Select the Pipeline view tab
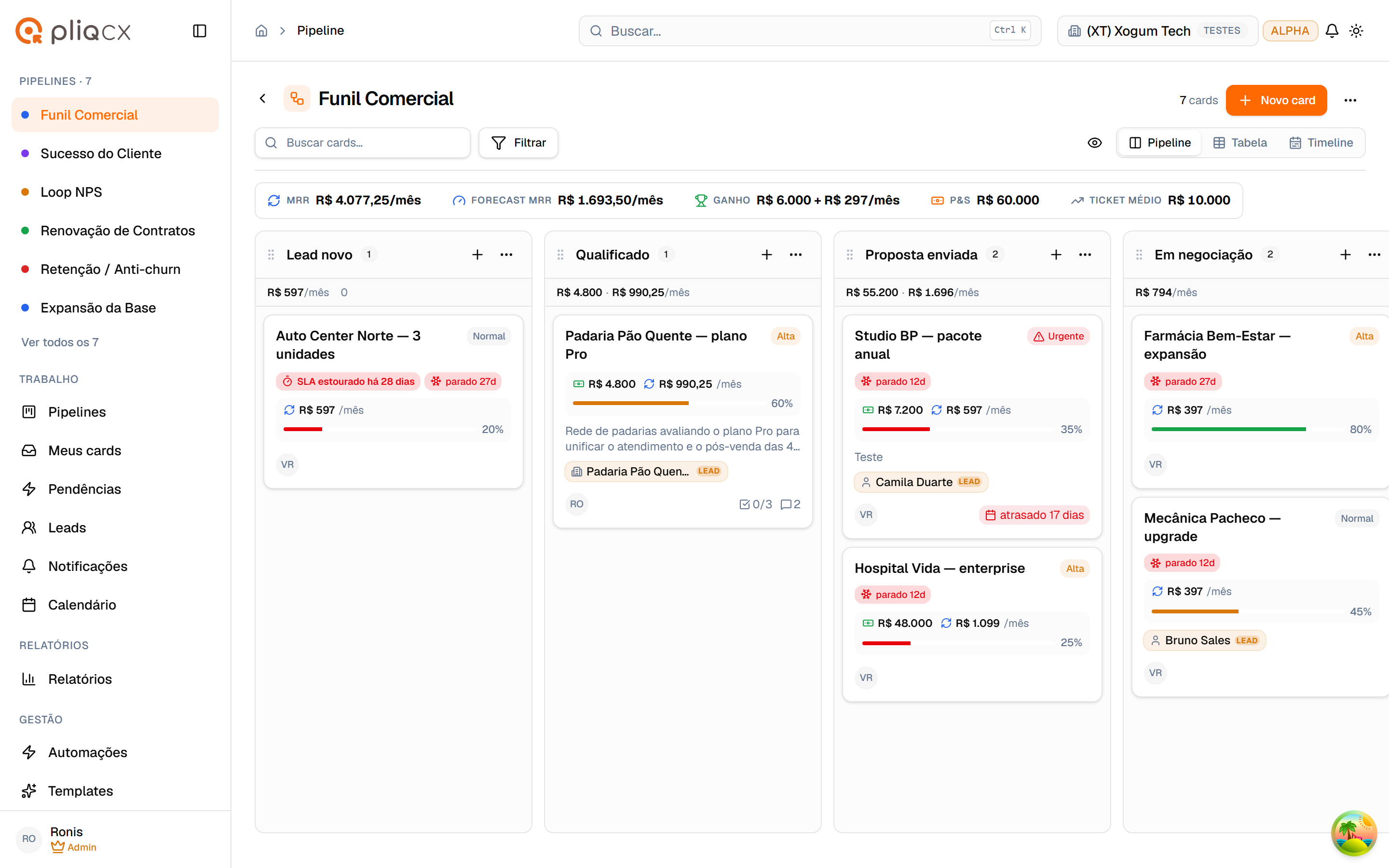The height and width of the screenshot is (868, 1389). click(1159, 142)
